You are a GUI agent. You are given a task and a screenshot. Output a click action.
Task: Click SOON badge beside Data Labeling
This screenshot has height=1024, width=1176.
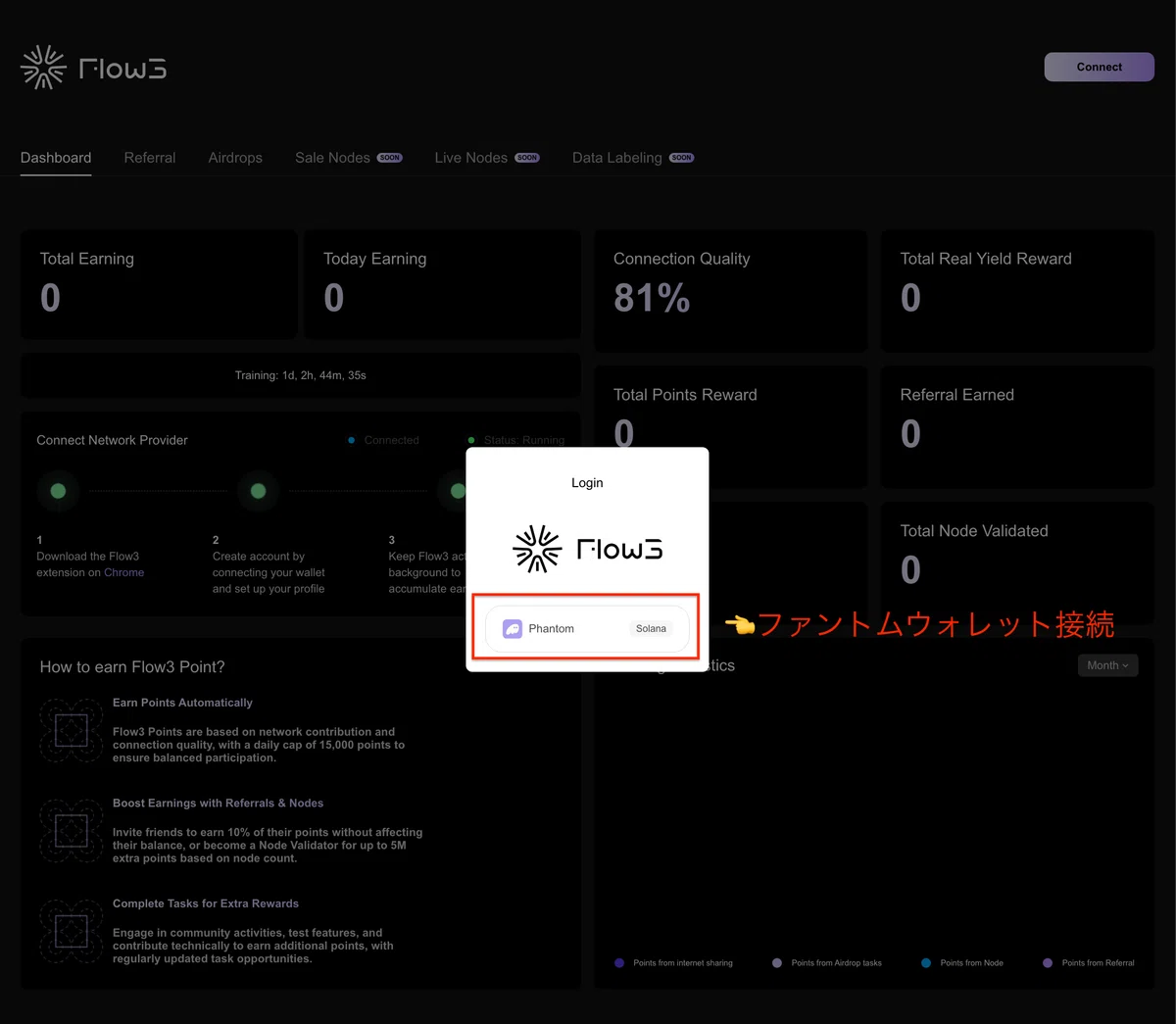(682, 158)
